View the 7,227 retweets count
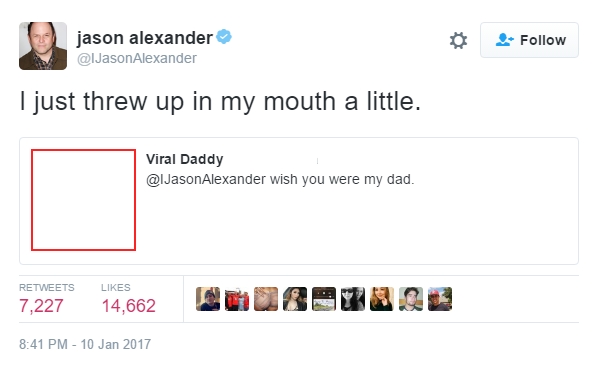This screenshot has width=611, height=365. click(x=41, y=306)
